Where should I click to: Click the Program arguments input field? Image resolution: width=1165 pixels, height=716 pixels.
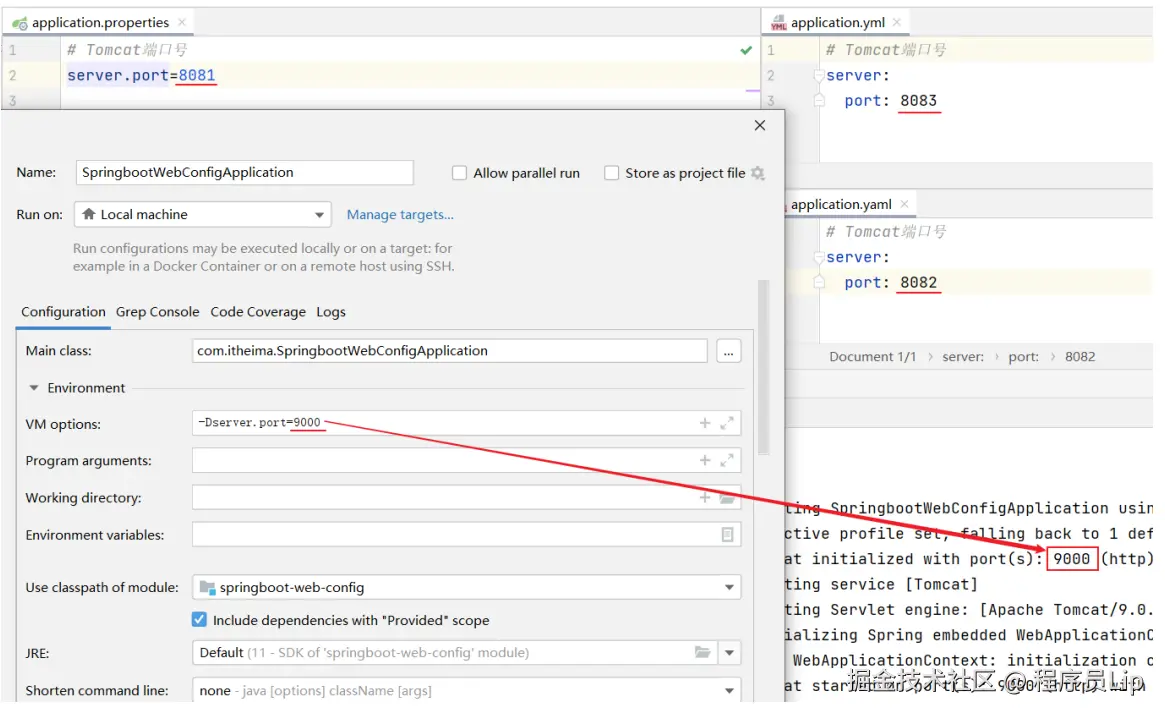tap(467, 460)
